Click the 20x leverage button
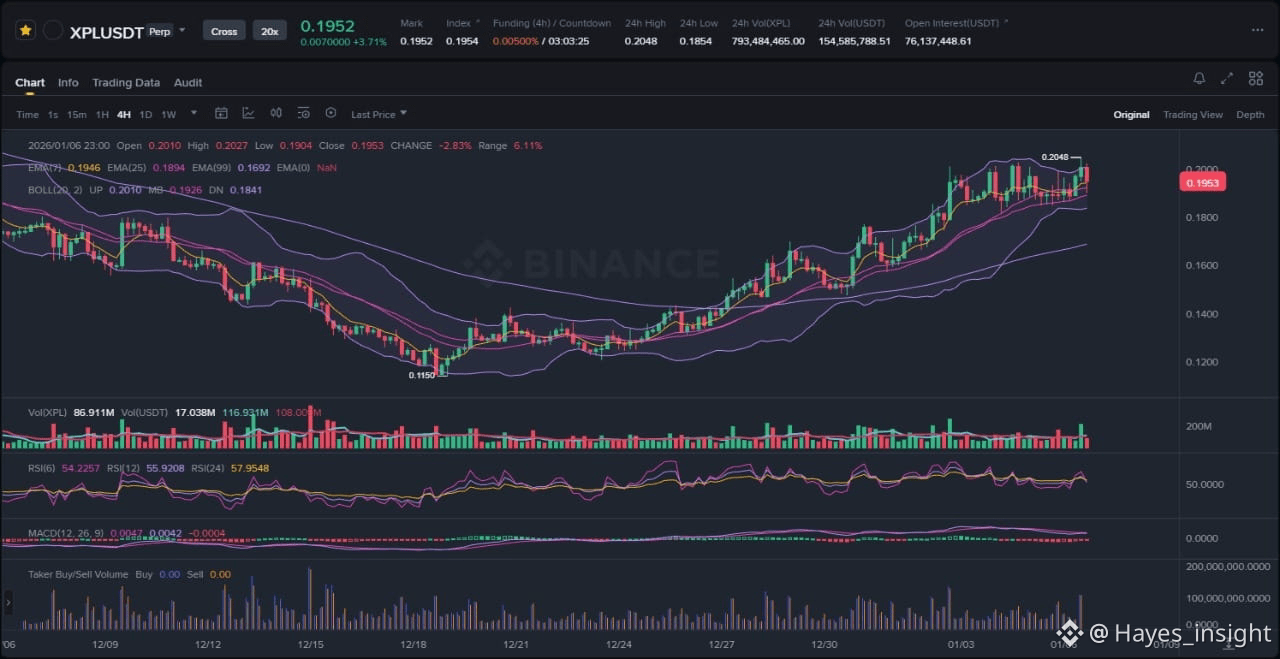 point(269,31)
